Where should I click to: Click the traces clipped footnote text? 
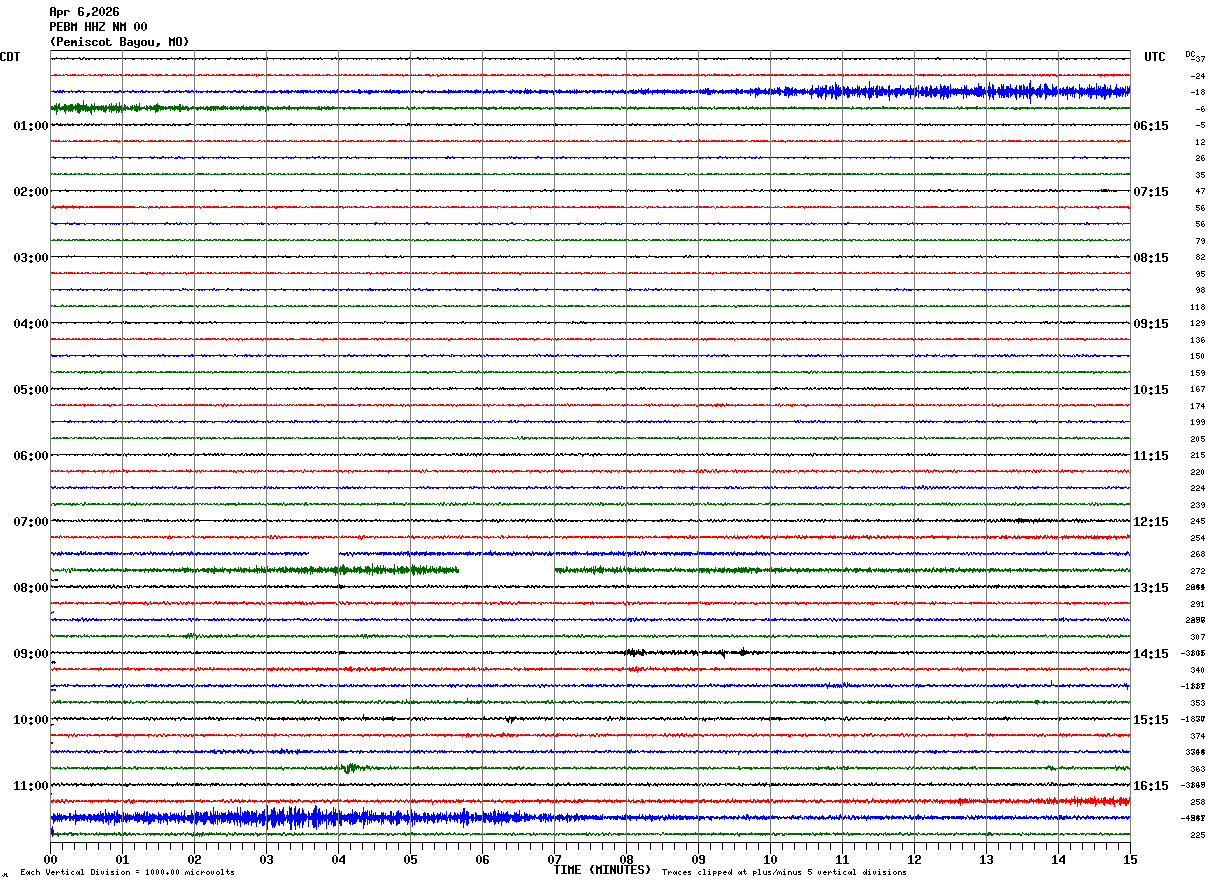[784, 873]
